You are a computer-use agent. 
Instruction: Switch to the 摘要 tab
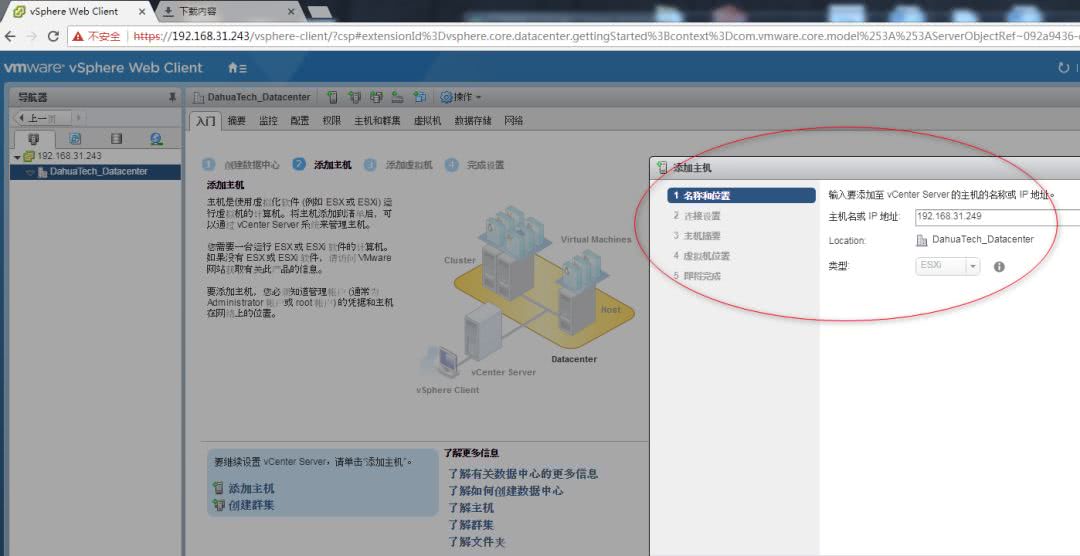pyautogui.click(x=236, y=121)
